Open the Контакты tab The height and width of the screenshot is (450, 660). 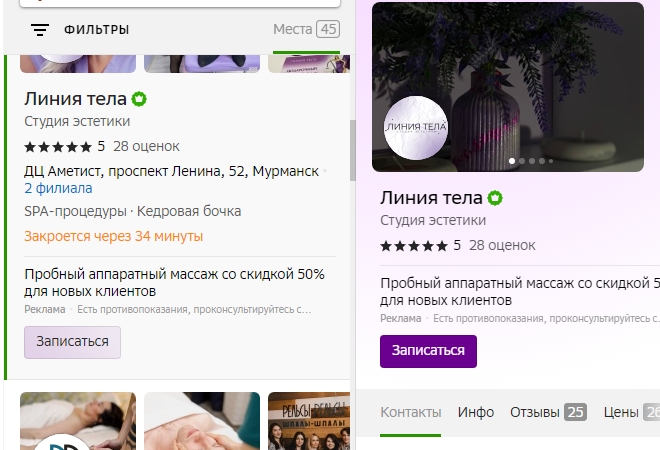(x=410, y=412)
